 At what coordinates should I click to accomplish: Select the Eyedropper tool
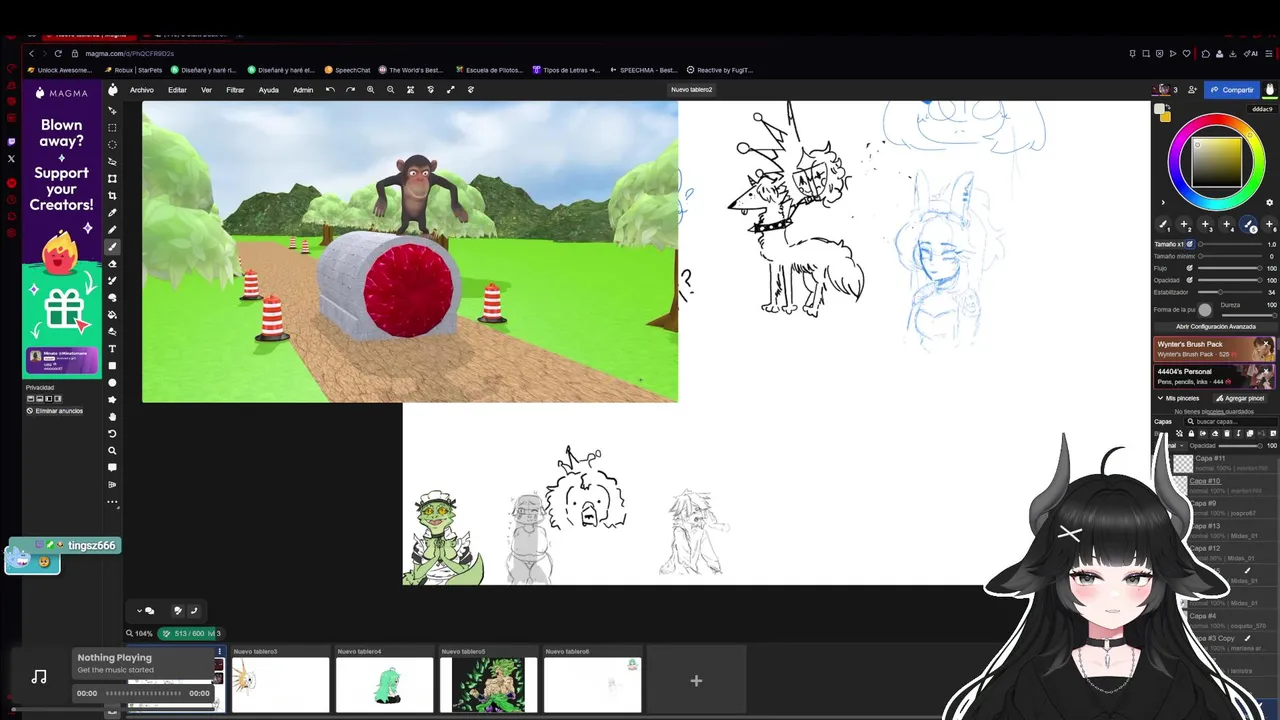(x=112, y=212)
